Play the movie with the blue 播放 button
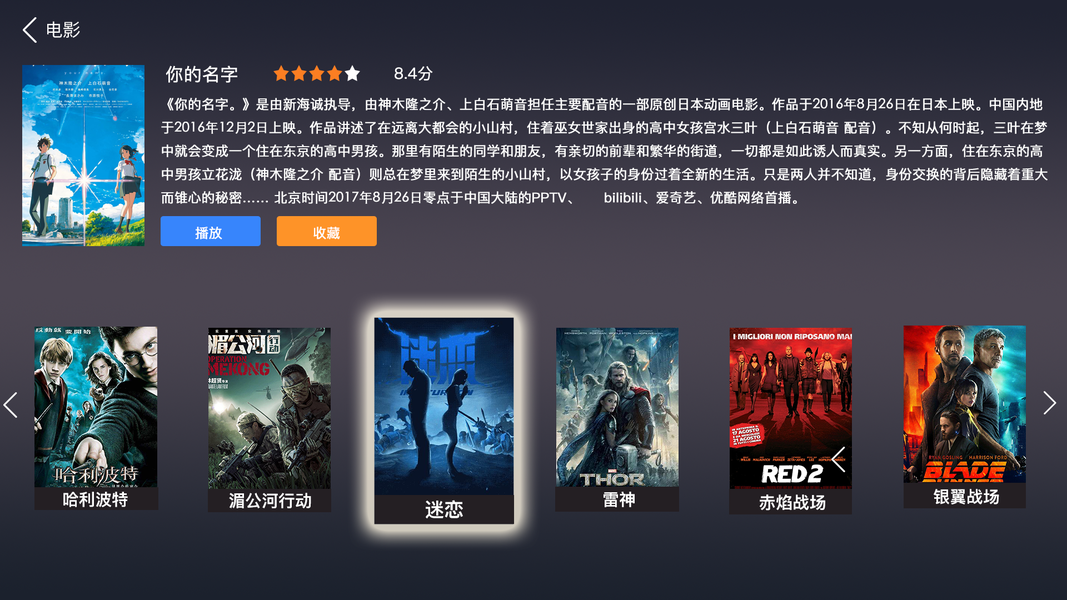 [210, 231]
